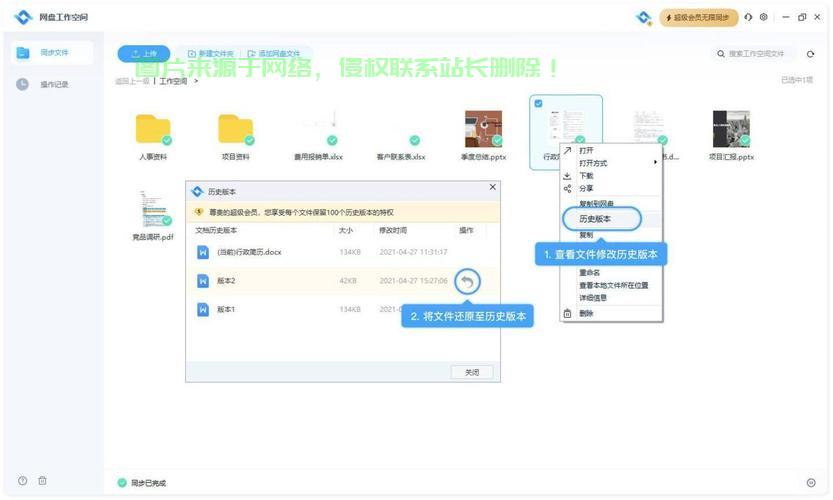Image resolution: width=833 pixels, height=500 pixels.
Task: Click the smiley feedback icon at bottom right
Action: click(x=811, y=482)
